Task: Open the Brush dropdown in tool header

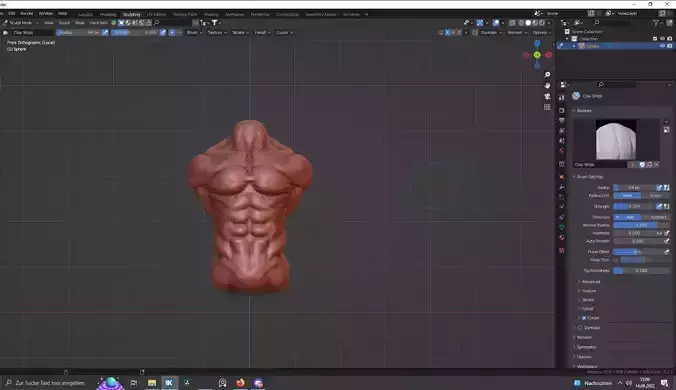Action: coord(194,33)
